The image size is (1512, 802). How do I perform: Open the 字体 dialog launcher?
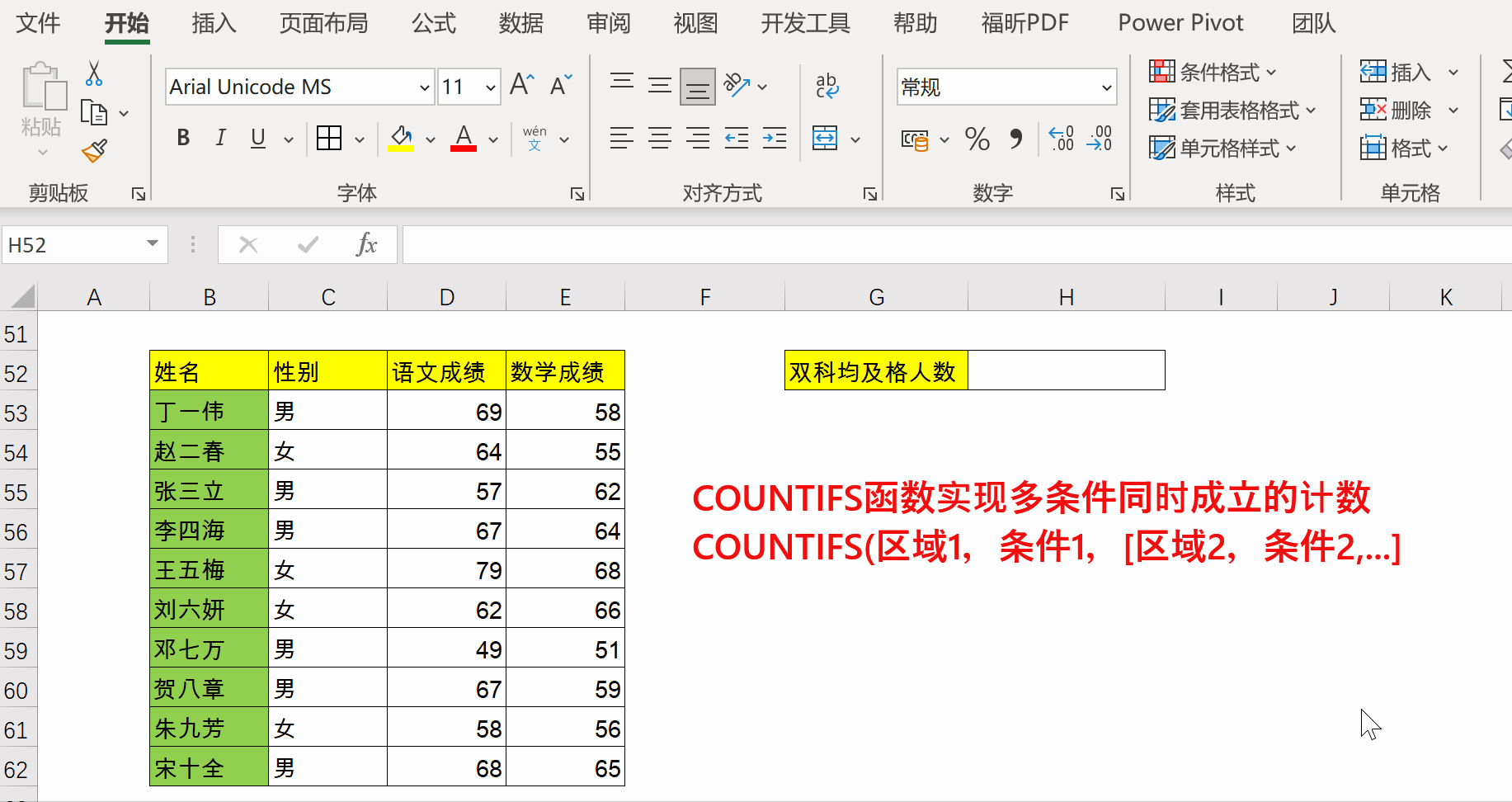pos(577,194)
